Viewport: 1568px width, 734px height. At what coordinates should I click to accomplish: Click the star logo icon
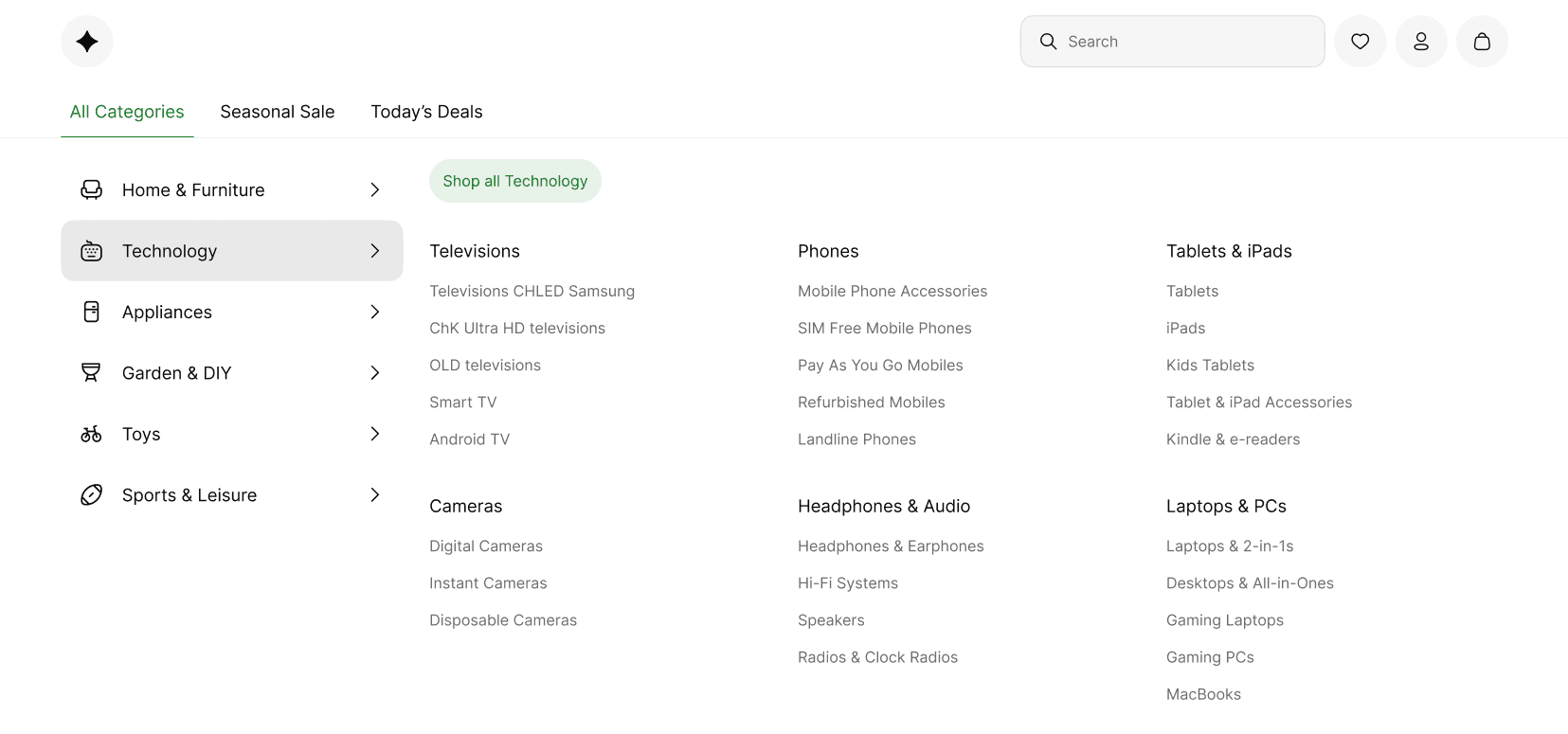coord(87,42)
